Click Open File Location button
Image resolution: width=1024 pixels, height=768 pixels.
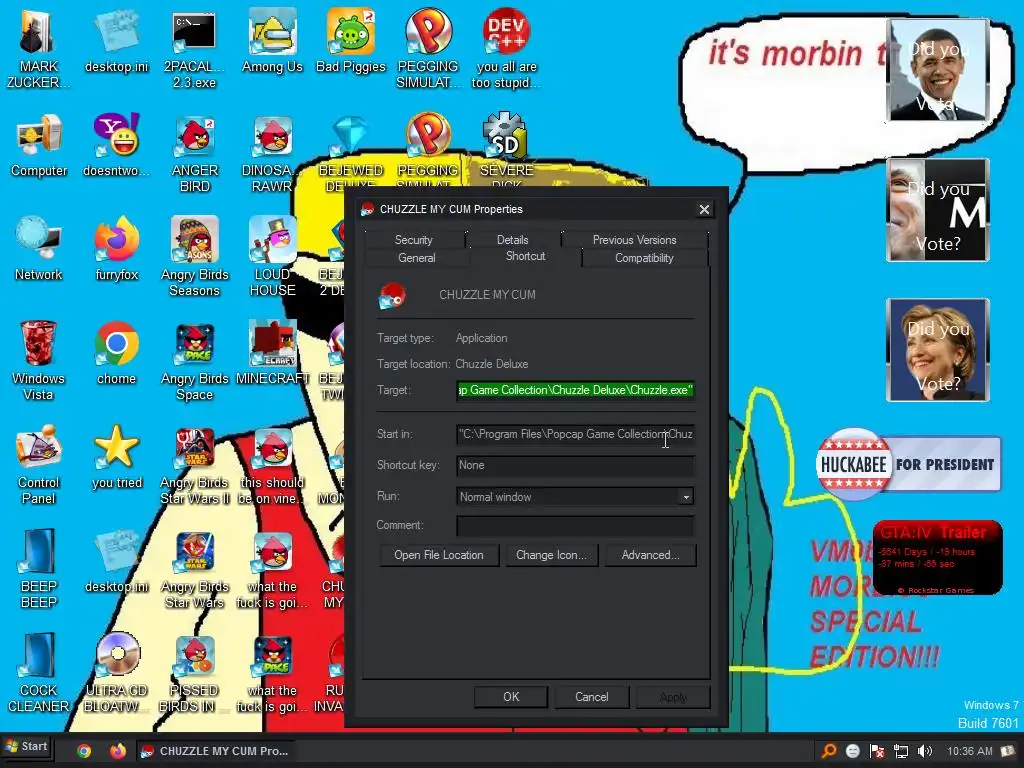(x=439, y=555)
